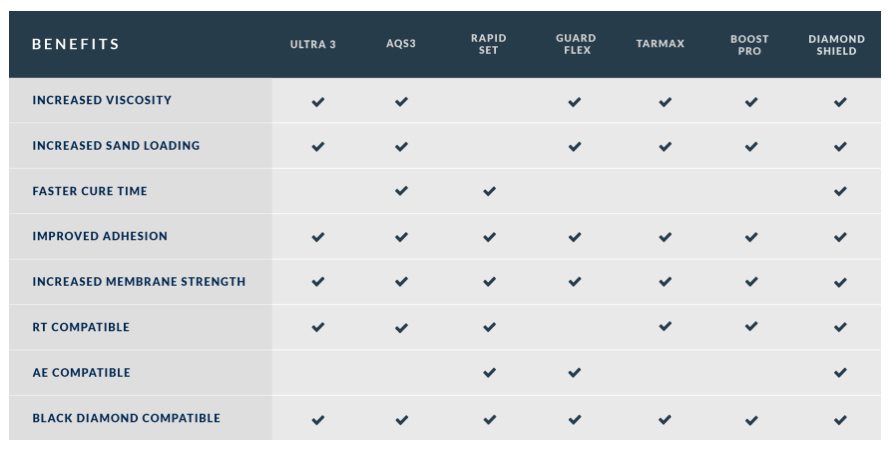Image resolution: width=888 pixels, height=453 pixels.
Task: Select the Diamond Shield column header
Action: [x=836, y=45]
